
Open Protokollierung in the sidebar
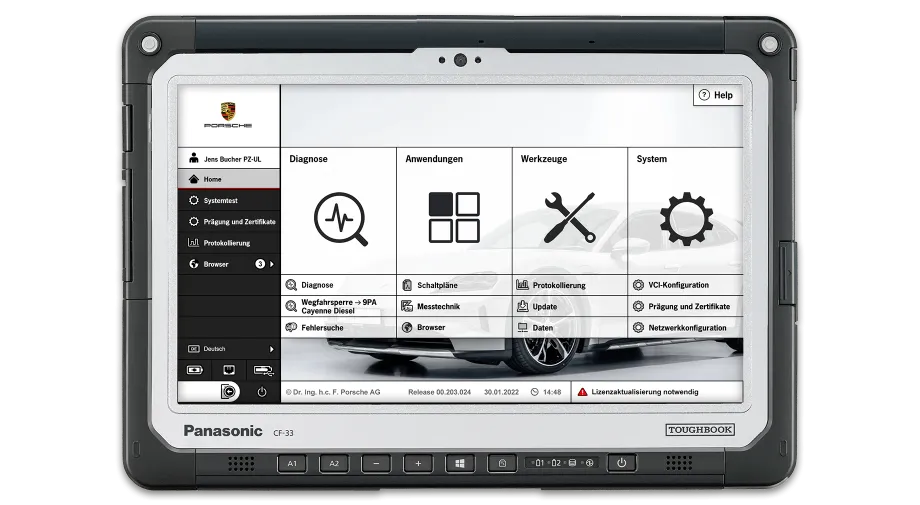(229, 243)
